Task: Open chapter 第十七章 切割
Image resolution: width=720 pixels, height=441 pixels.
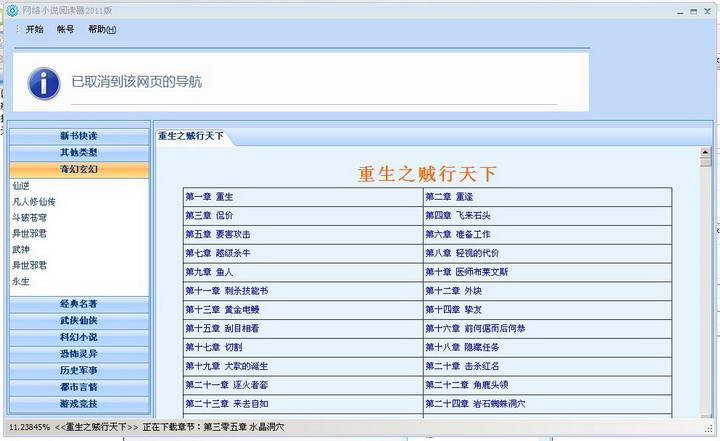Action: tap(214, 347)
